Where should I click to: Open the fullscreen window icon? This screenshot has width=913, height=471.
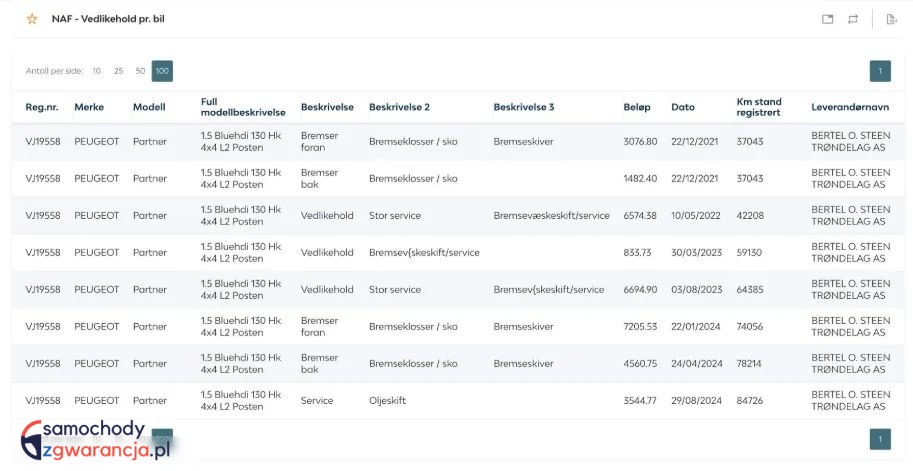(827, 19)
